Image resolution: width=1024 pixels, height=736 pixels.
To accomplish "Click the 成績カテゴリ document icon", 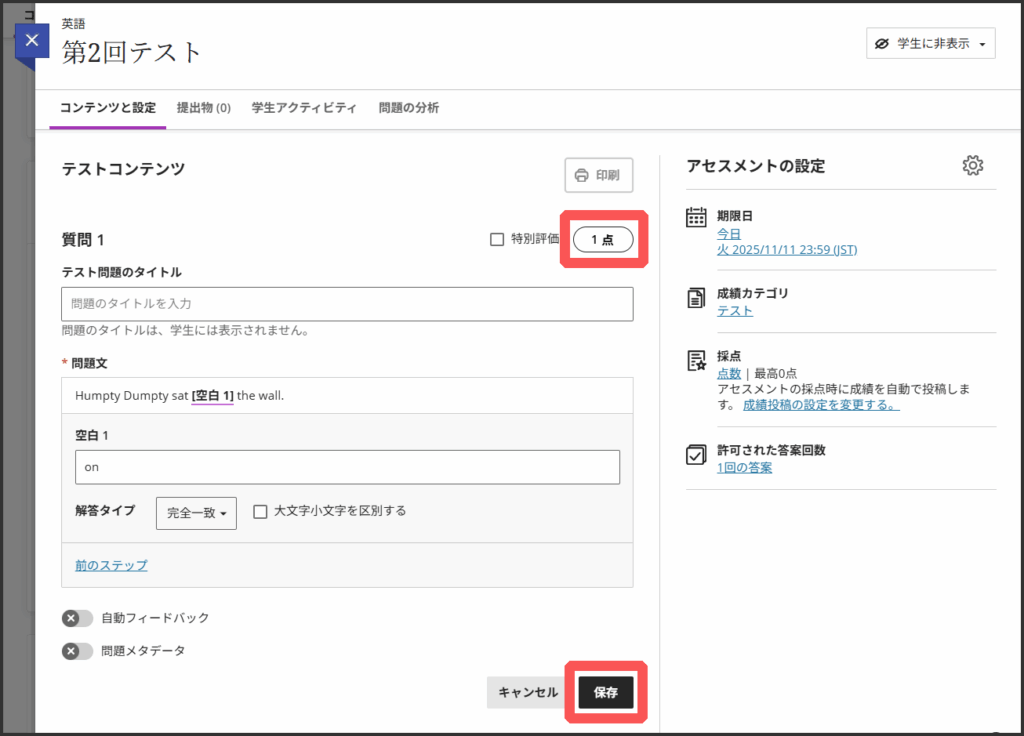I will pyautogui.click(x=696, y=297).
